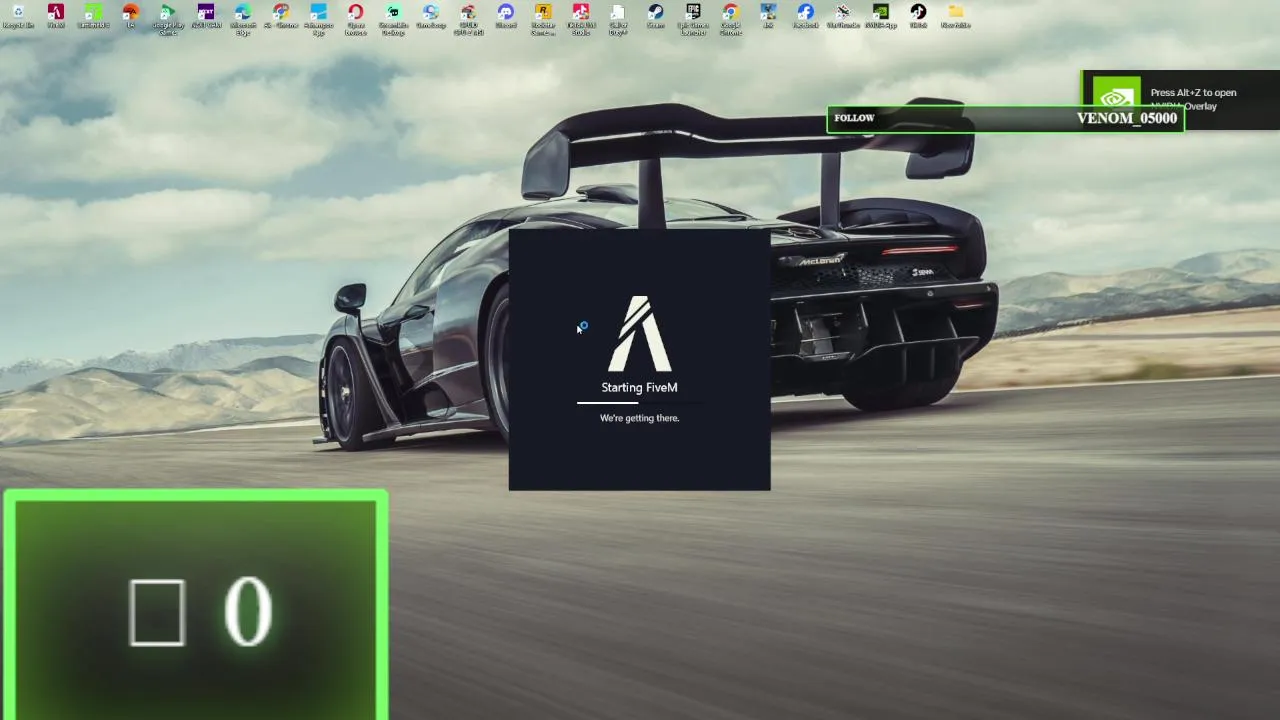Launch Rockstar Games Launcher shortcut
The height and width of the screenshot is (720, 1280).
tap(543, 20)
